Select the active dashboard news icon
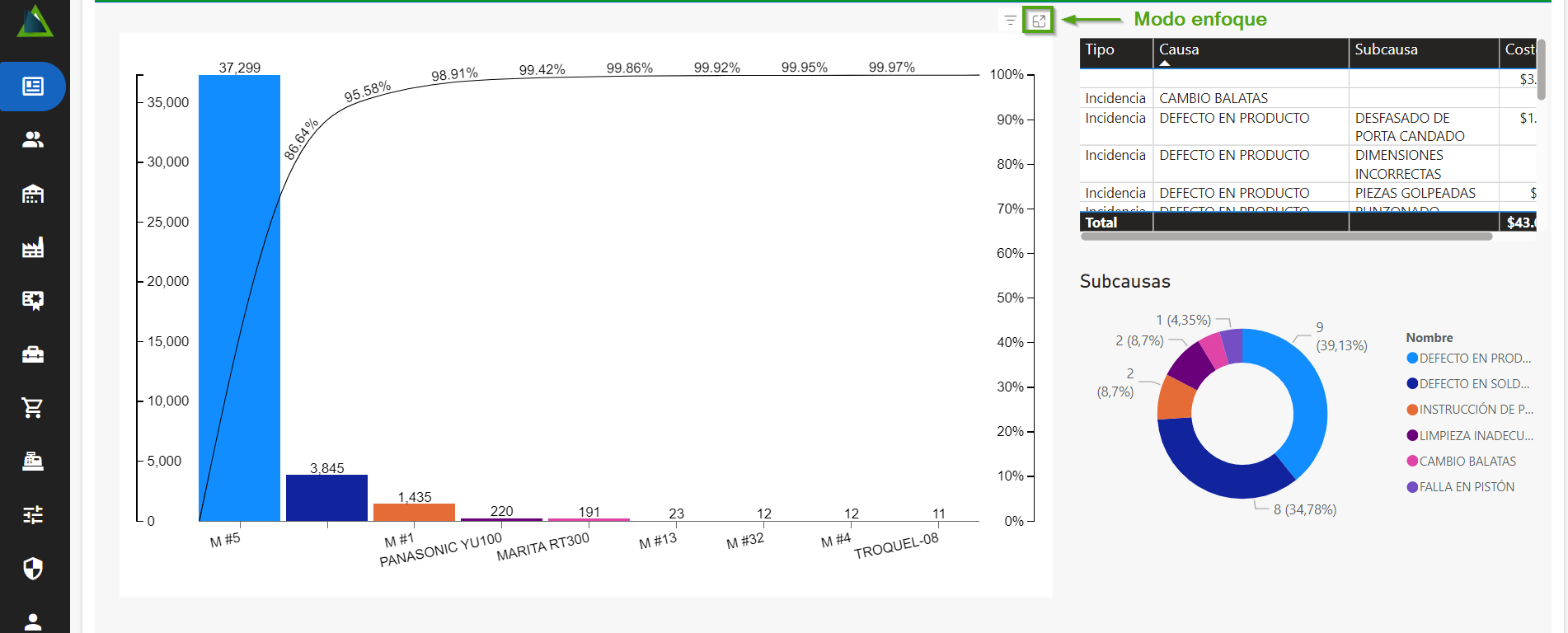The image size is (1568, 633). pos(33,87)
